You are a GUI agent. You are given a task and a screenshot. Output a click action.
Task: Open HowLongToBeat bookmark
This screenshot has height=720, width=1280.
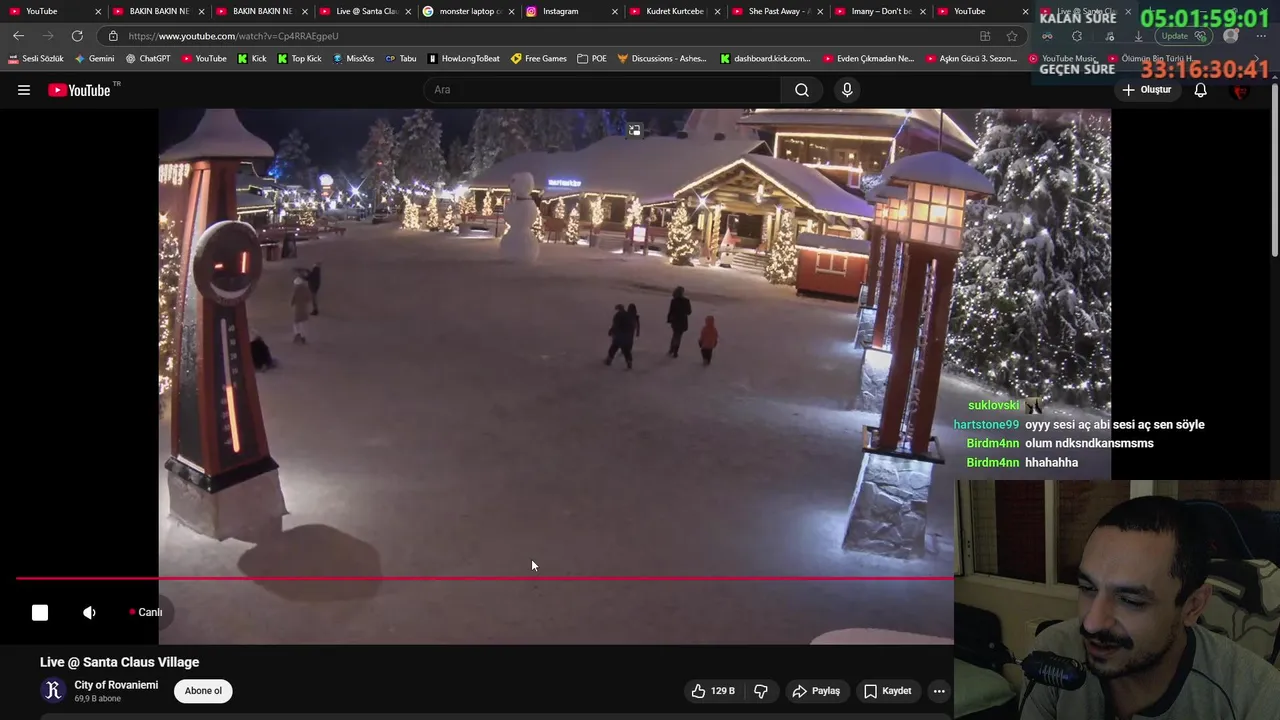463,59
